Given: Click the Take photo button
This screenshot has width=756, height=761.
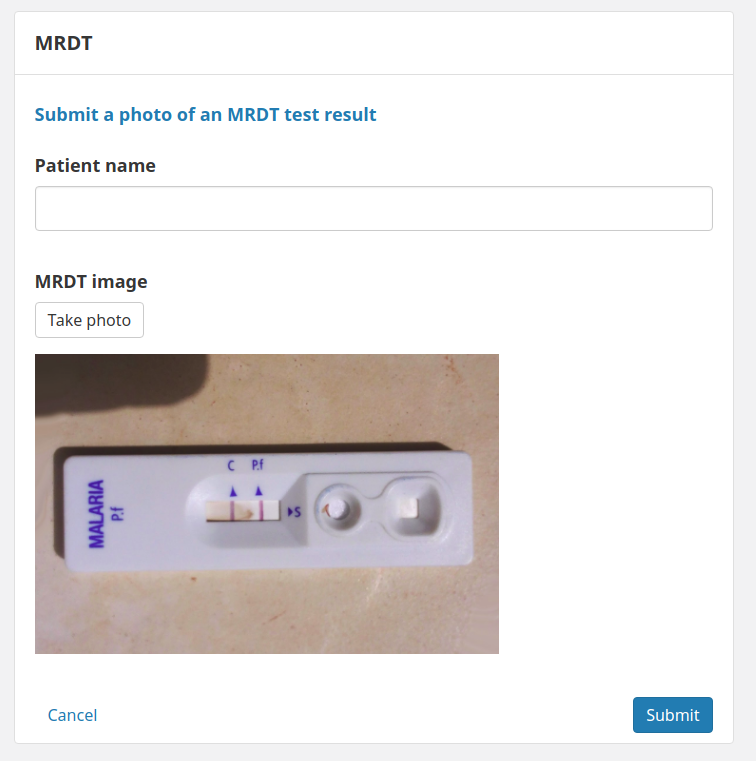Looking at the screenshot, I should click(89, 320).
